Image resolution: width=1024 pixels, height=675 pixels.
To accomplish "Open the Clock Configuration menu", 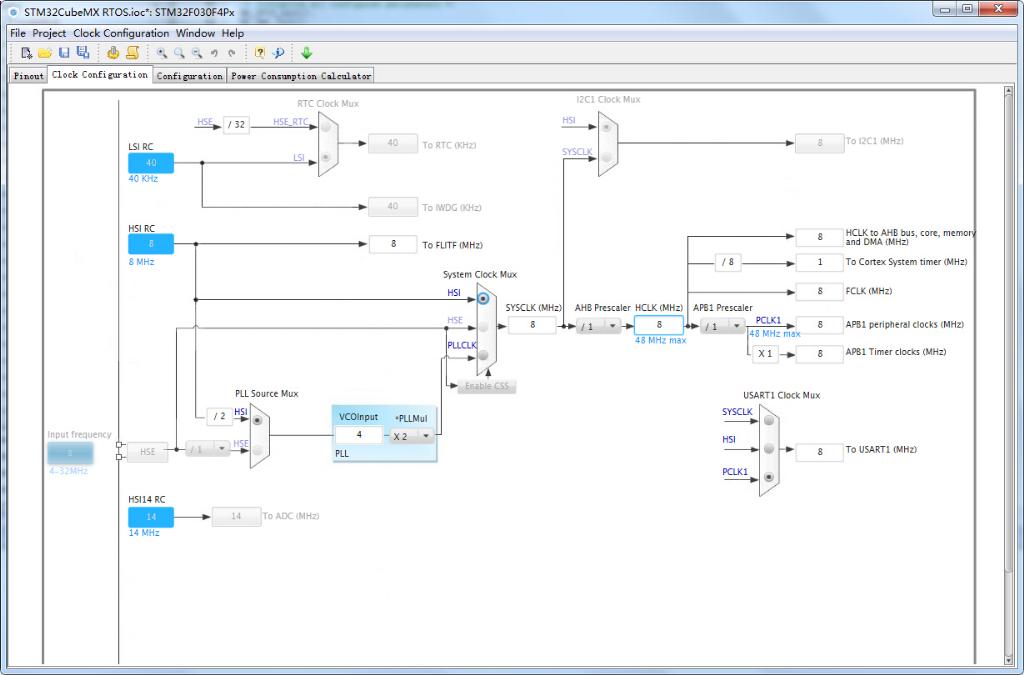I will [121, 33].
